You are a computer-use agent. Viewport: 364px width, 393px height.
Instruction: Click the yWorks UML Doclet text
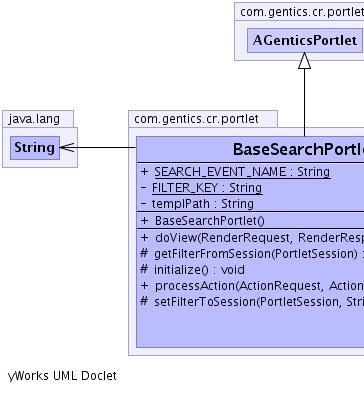[x=62, y=376]
